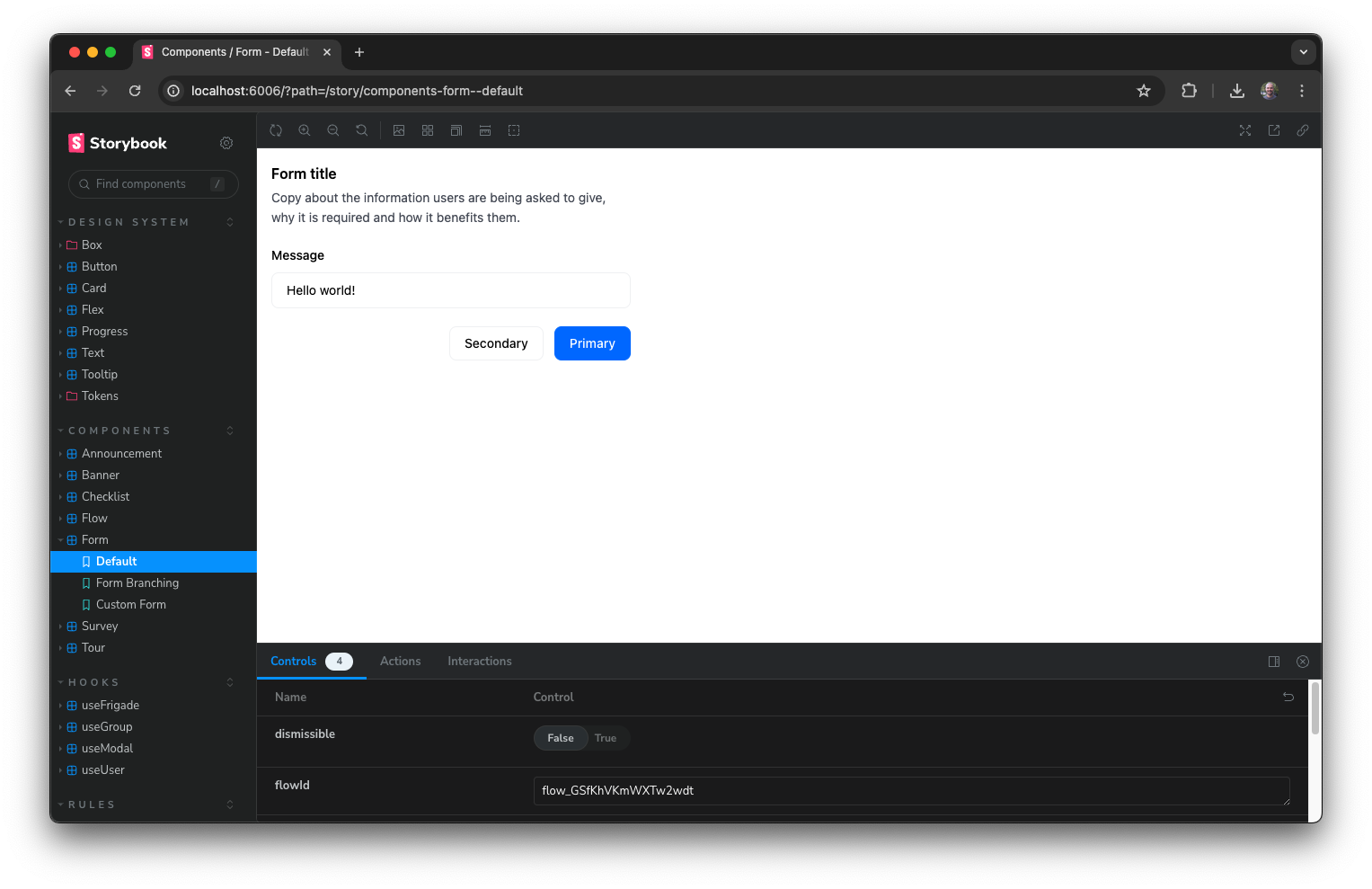Edit the flowId text field

(x=912, y=791)
